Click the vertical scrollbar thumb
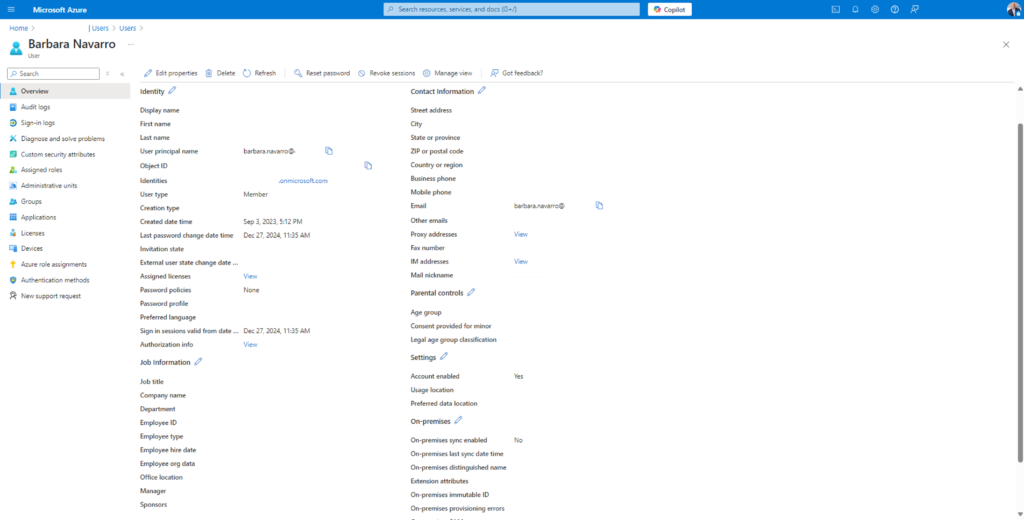The image size is (1024, 520). [x=1020, y=291]
